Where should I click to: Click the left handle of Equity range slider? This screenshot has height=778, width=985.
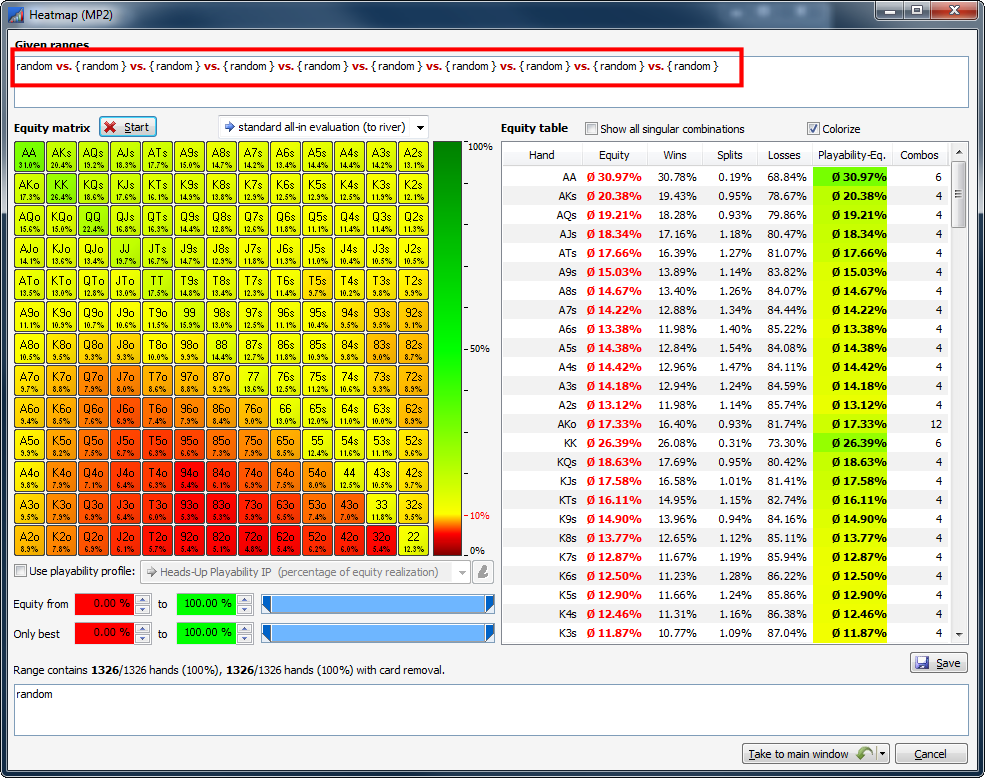[266, 604]
